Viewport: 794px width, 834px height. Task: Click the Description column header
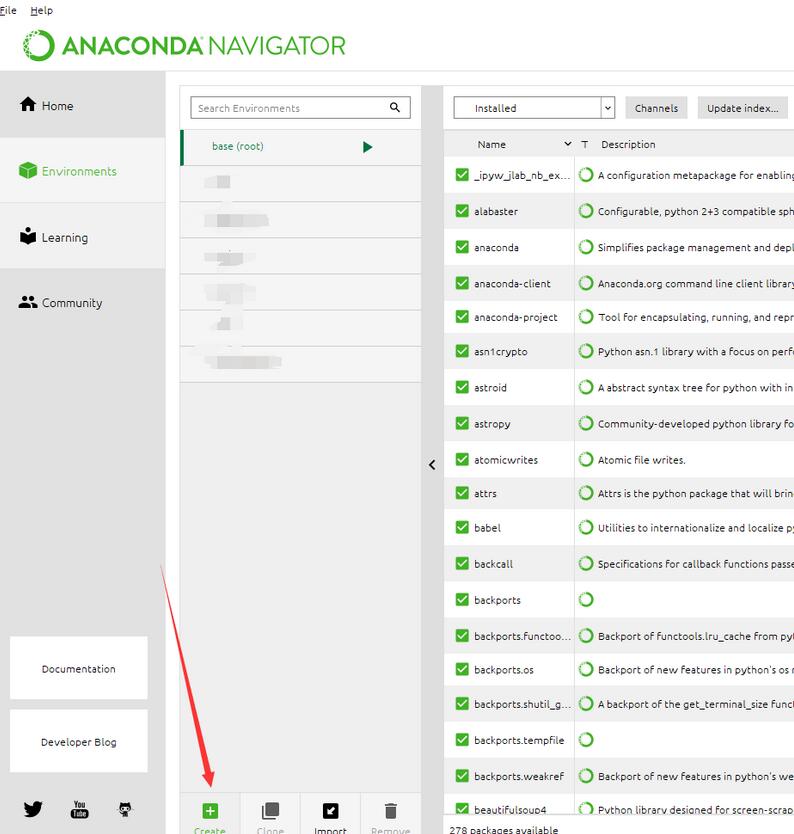[x=628, y=144]
